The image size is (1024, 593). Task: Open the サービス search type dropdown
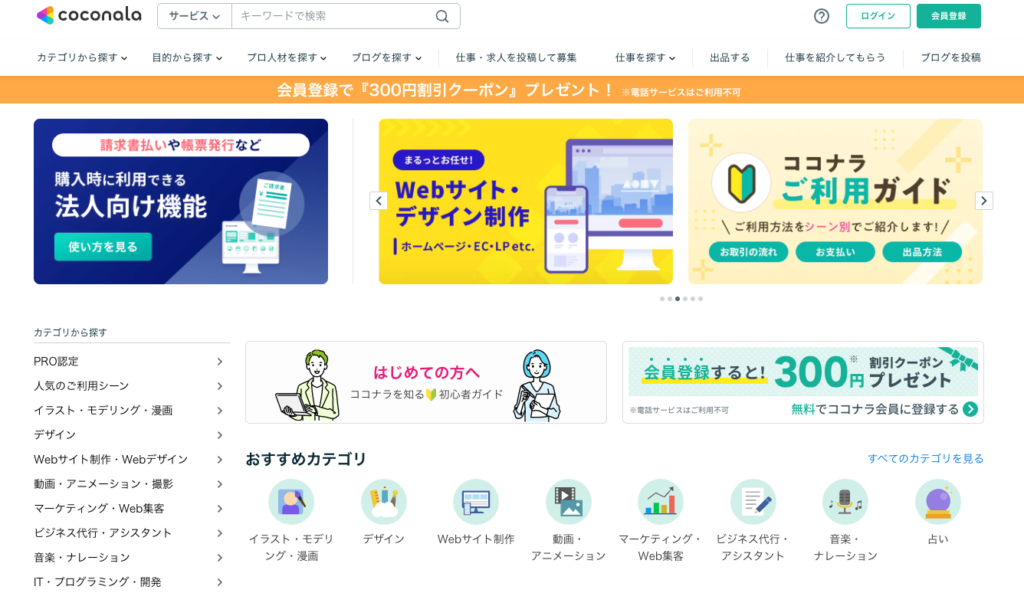(195, 16)
